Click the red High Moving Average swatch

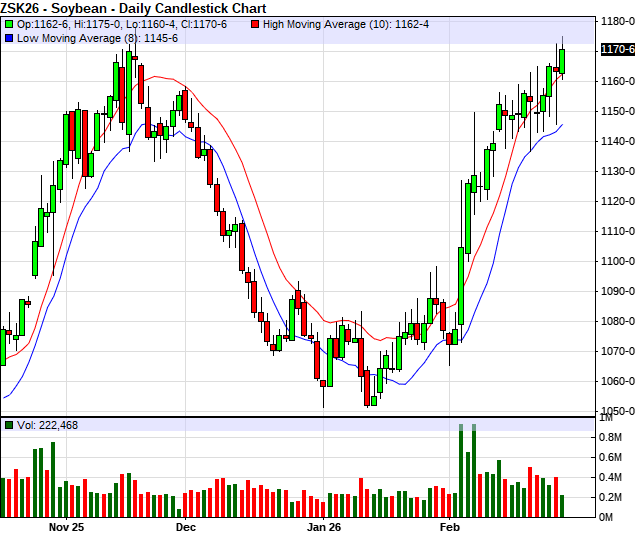pos(255,23)
